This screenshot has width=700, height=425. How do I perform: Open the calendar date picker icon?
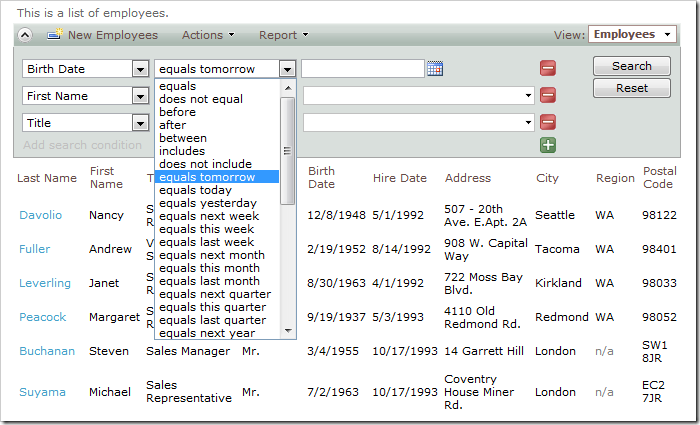click(x=435, y=69)
